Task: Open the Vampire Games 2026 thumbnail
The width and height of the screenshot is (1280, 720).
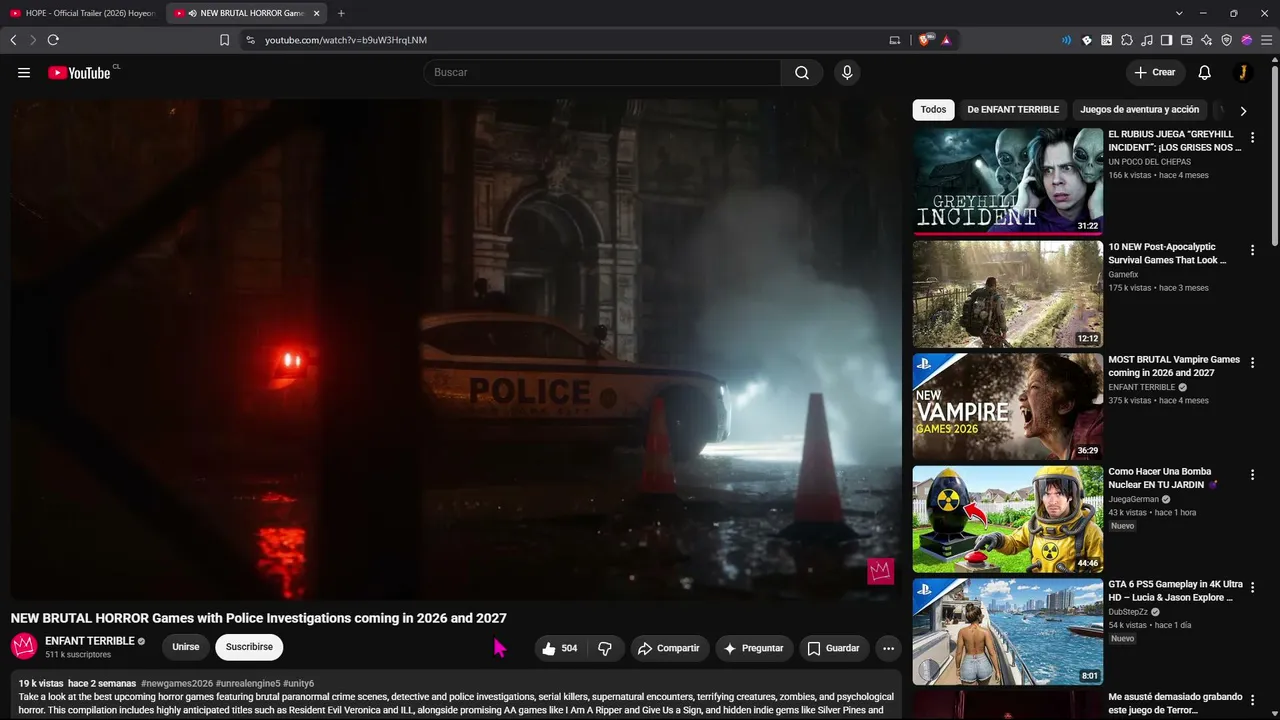Action: click(1008, 406)
